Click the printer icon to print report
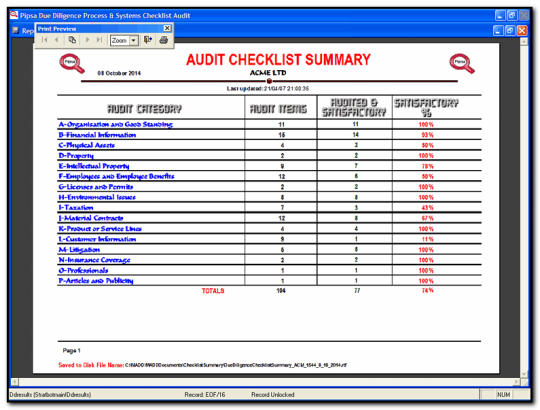Image resolution: width=540 pixels, height=410 pixels. point(164,40)
